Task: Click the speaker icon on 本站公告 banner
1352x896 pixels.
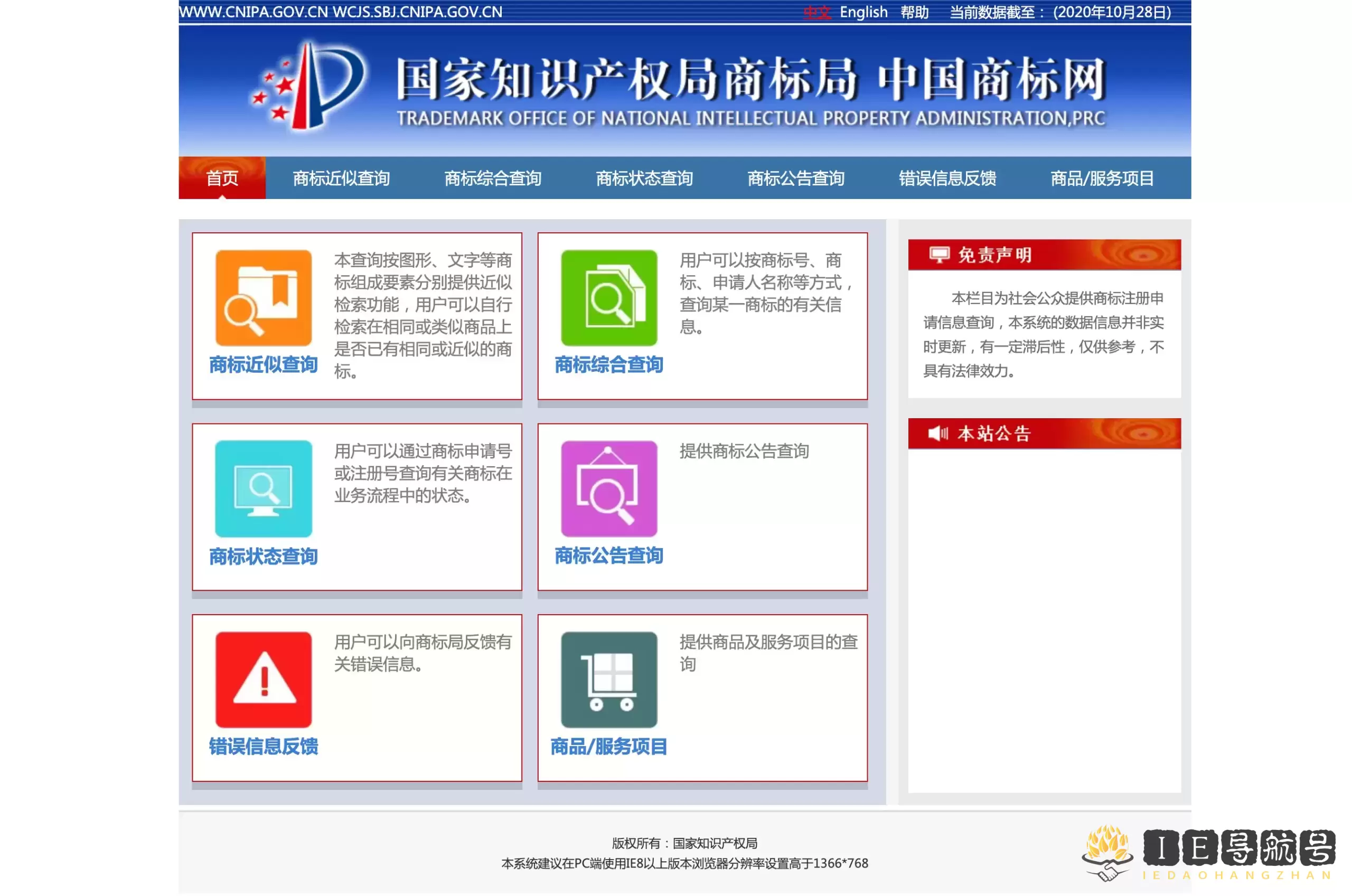Action: click(939, 433)
